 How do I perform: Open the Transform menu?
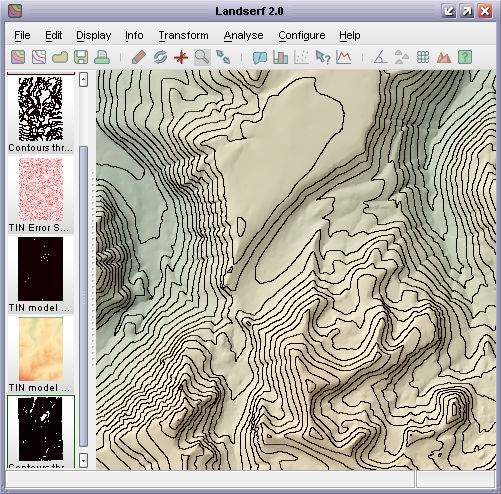click(183, 35)
